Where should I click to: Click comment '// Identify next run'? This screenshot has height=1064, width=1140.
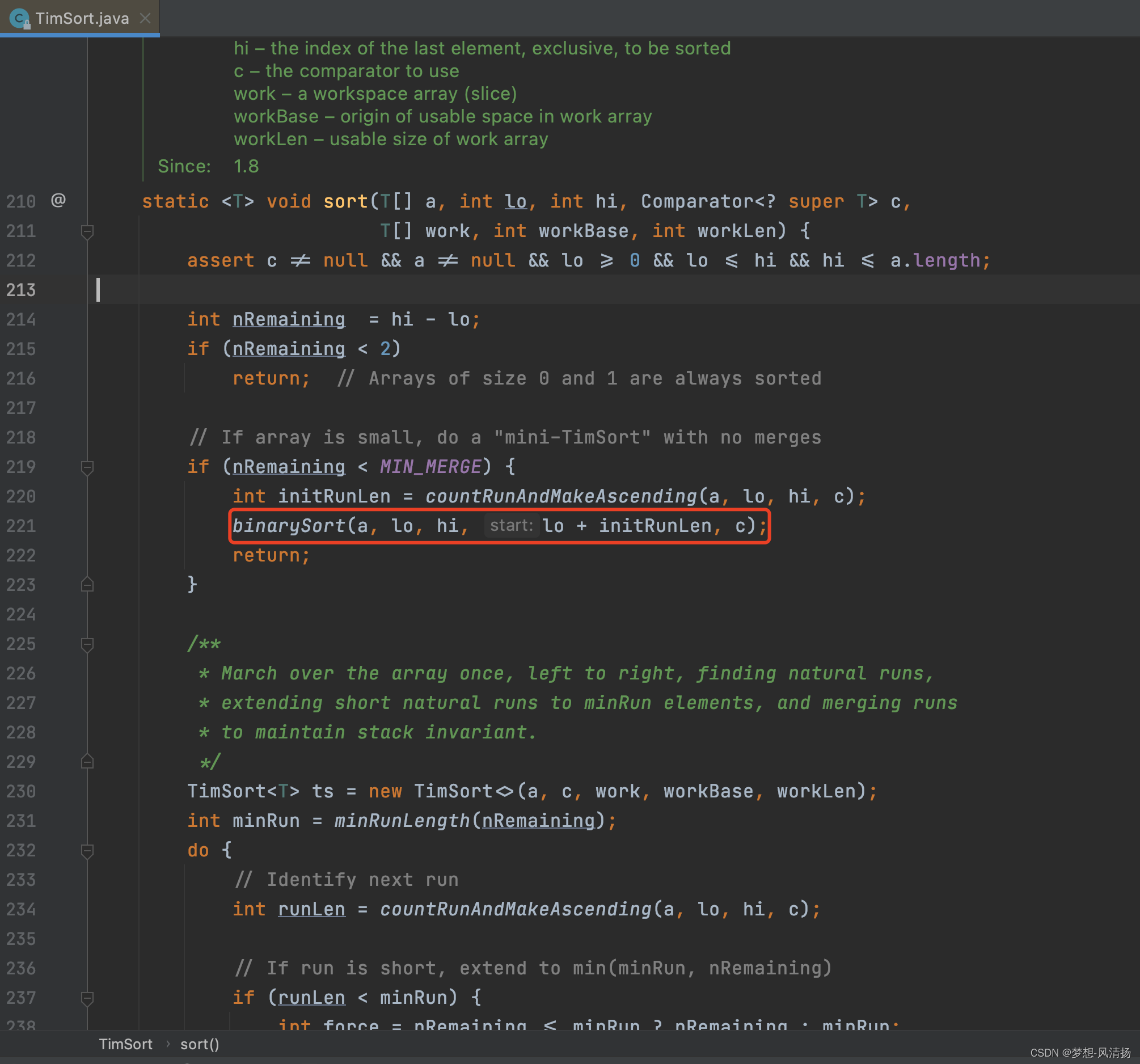(x=347, y=880)
